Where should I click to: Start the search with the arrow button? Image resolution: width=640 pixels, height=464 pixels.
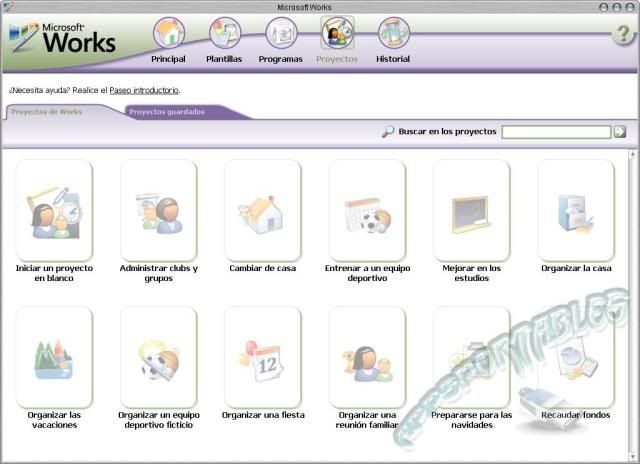(620, 131)
